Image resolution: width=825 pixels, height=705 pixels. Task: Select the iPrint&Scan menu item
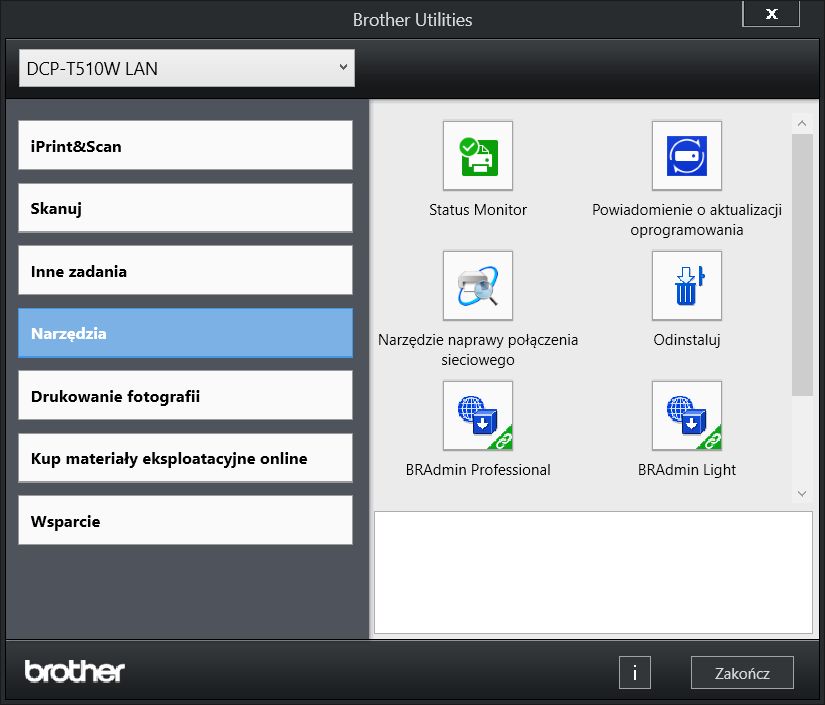pyautogui.click(x=185, y=146)
